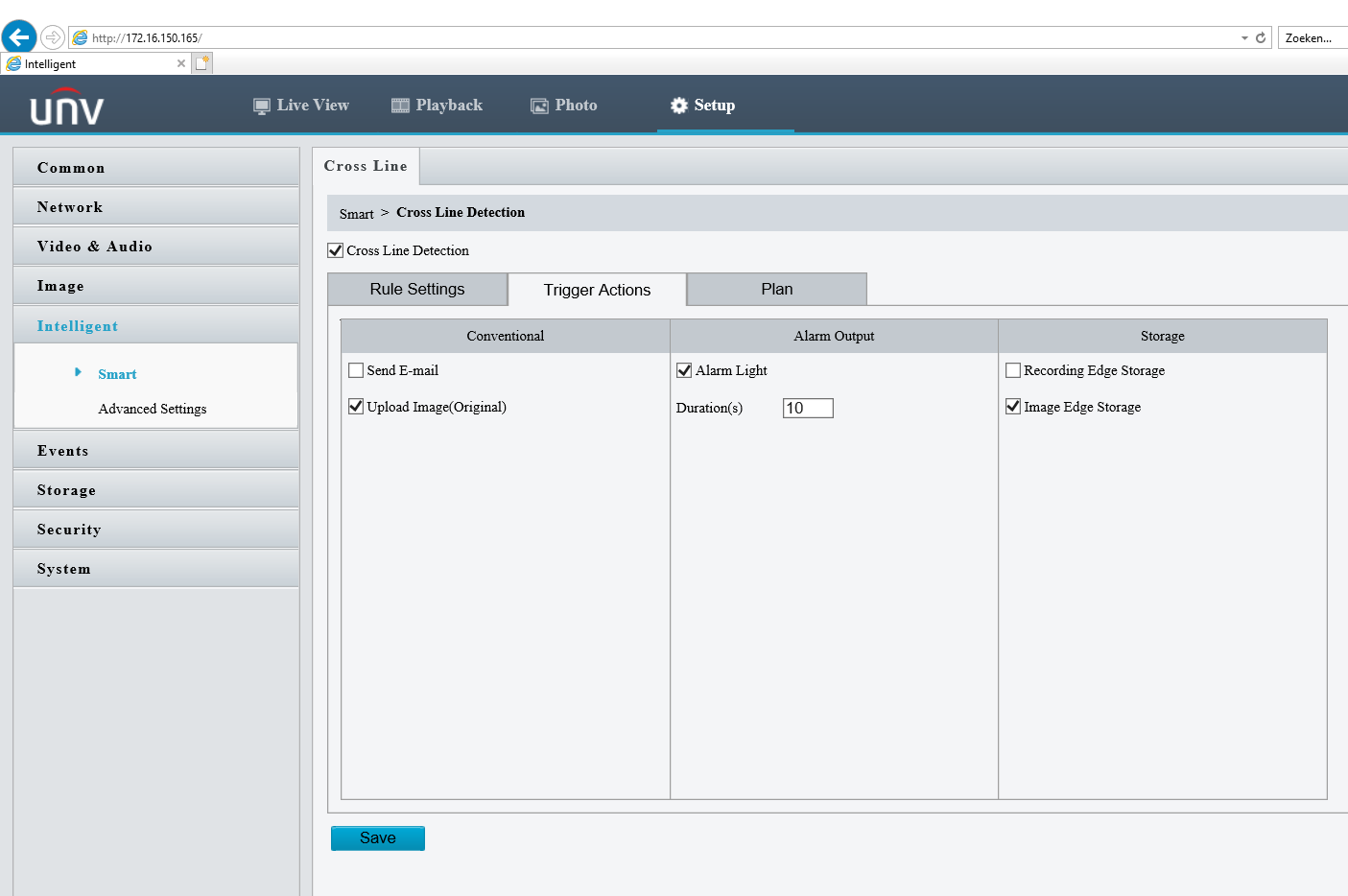
Task: Select the Cross Line tab
Action: [x=366, y=166]
